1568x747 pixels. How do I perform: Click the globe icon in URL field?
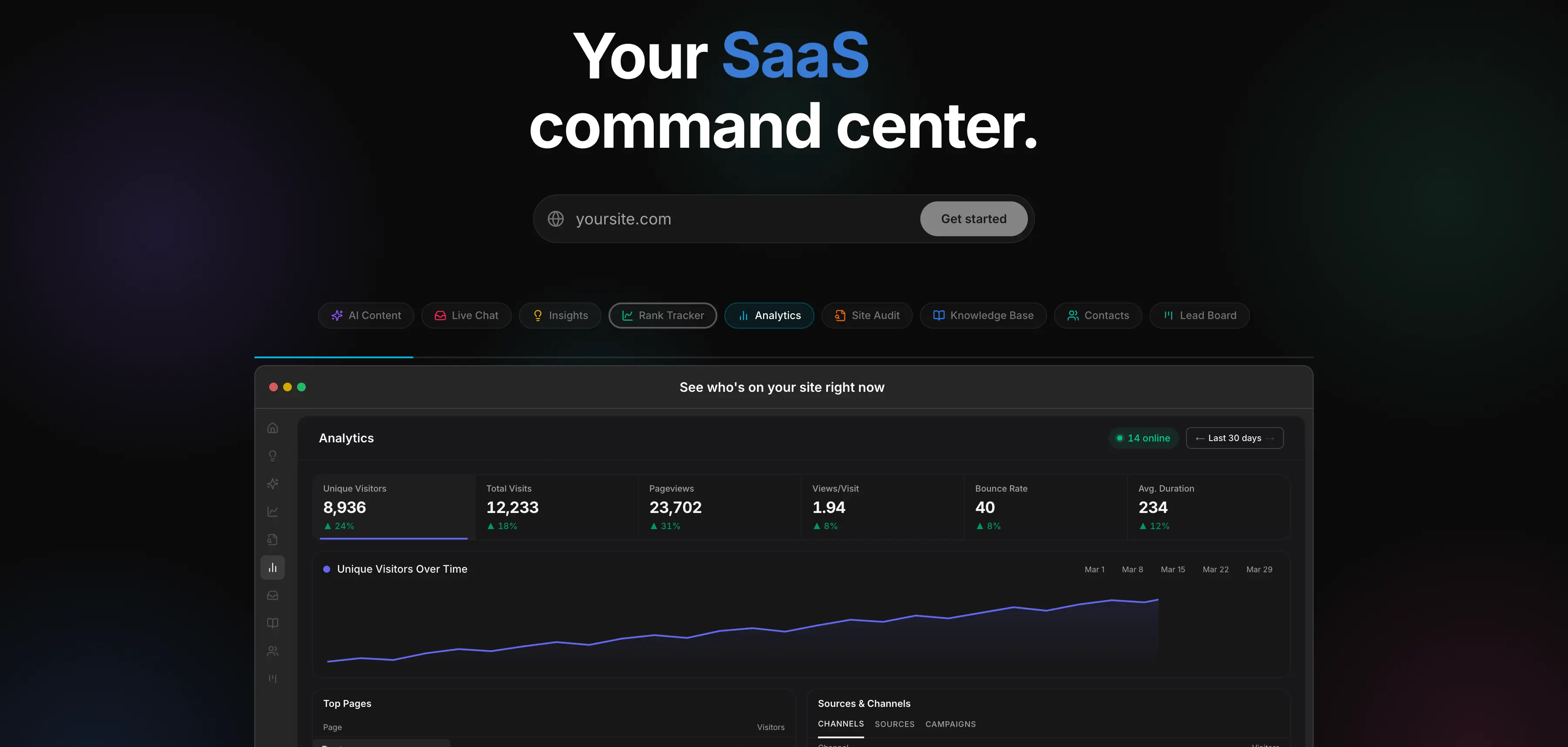click(x=555, y=219)
